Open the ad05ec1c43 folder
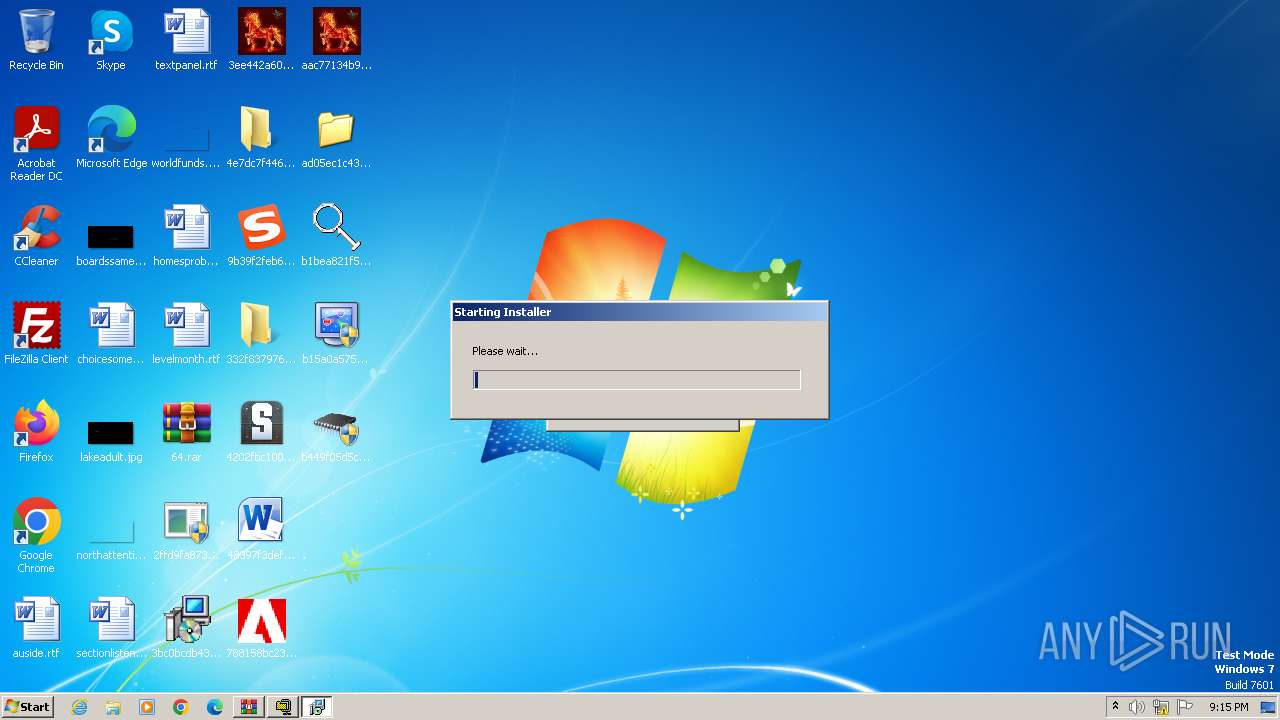 point(336,138)
